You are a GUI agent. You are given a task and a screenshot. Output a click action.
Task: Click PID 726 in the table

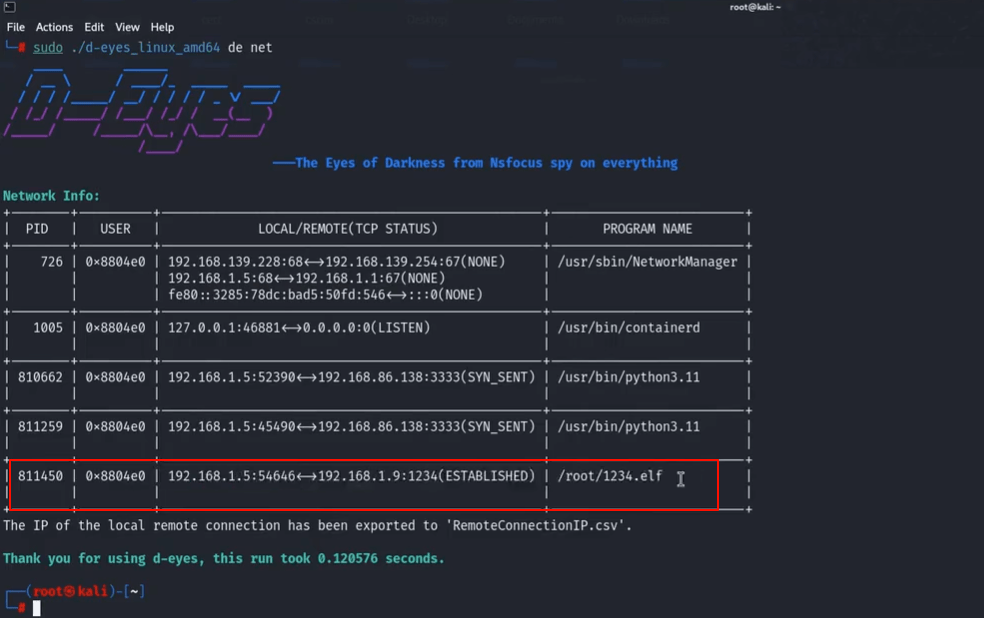pyautogui.click(x=51, y=262)
